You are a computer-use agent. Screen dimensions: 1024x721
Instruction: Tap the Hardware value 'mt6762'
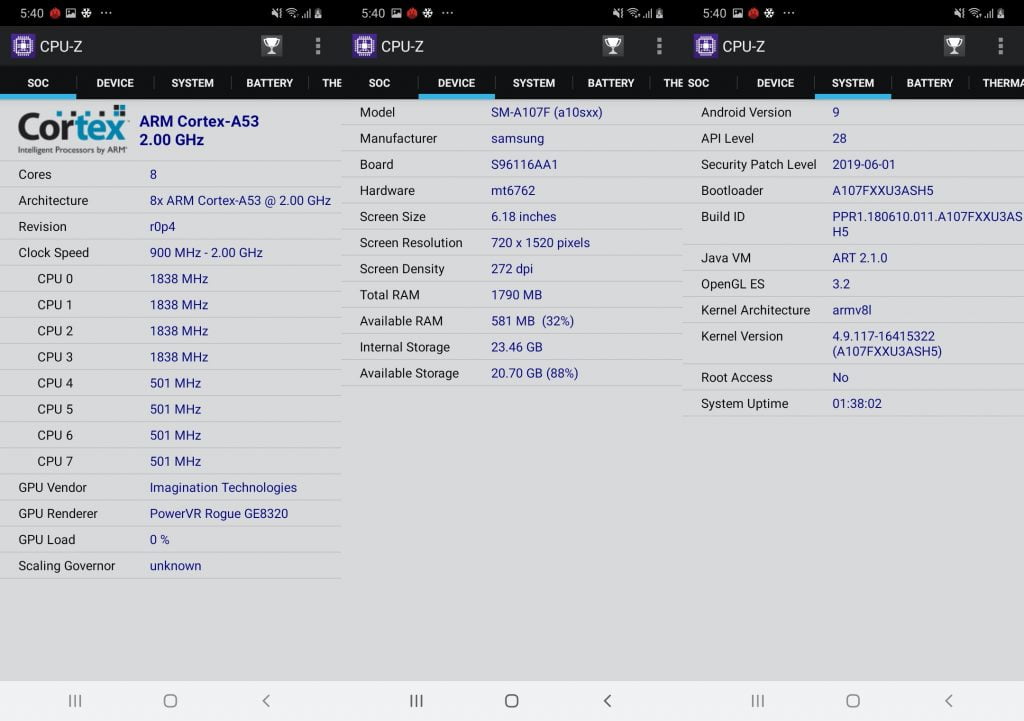coord(513,191)
